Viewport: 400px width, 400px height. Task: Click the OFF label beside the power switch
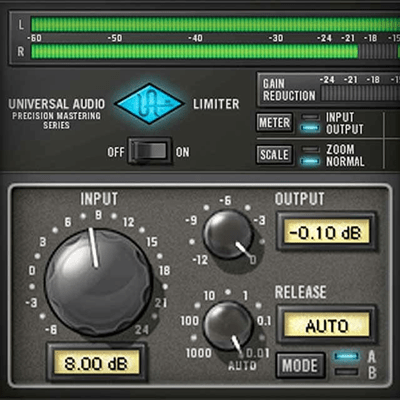tap(116, 152)
